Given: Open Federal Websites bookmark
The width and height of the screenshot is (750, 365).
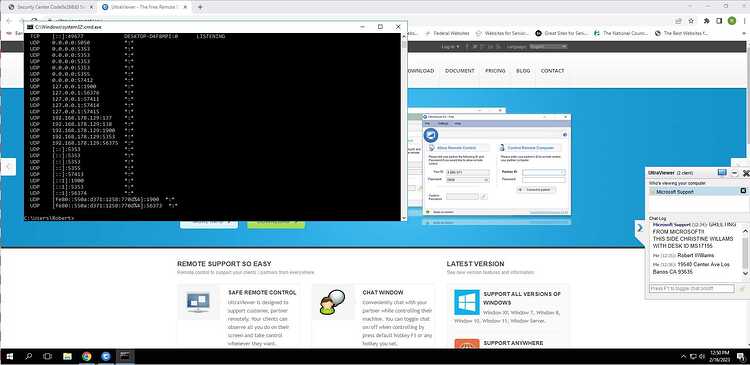Looking at the screenshot, I should pos(447,33).
